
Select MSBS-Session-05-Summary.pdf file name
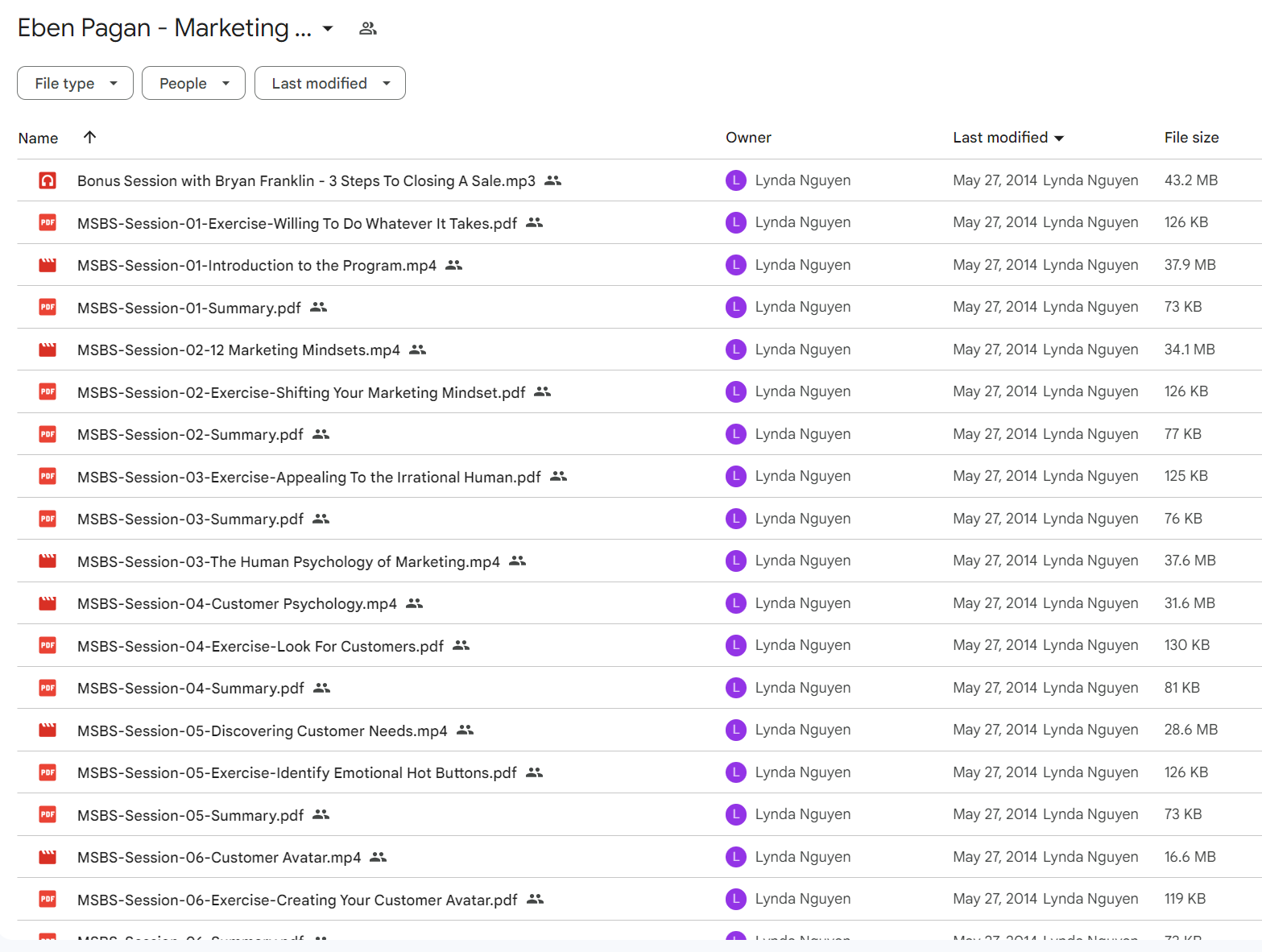pos(191,815)
